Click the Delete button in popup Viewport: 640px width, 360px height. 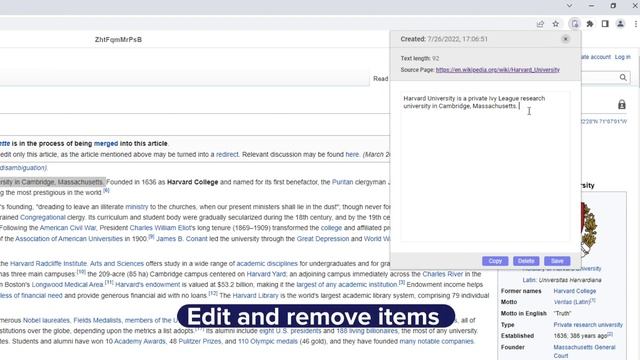[x=526, y=261]
